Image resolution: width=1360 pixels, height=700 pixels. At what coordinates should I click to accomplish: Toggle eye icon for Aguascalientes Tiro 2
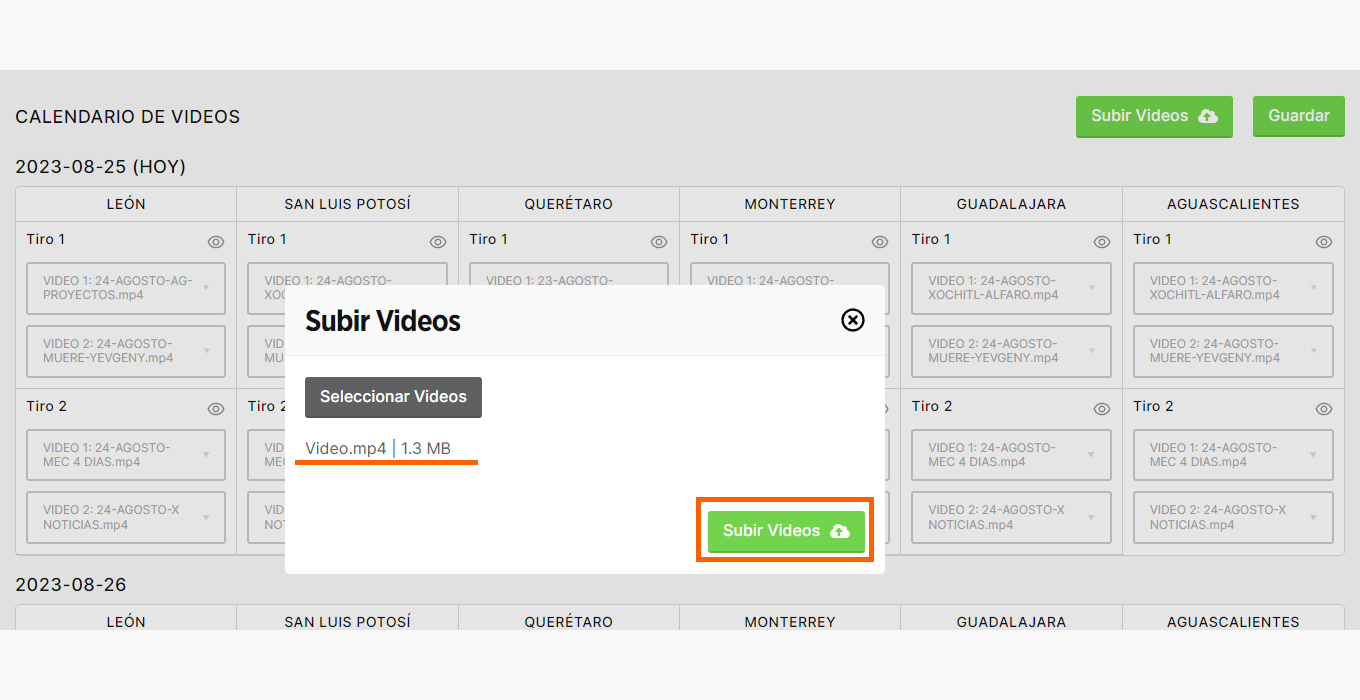(1323, 409)
